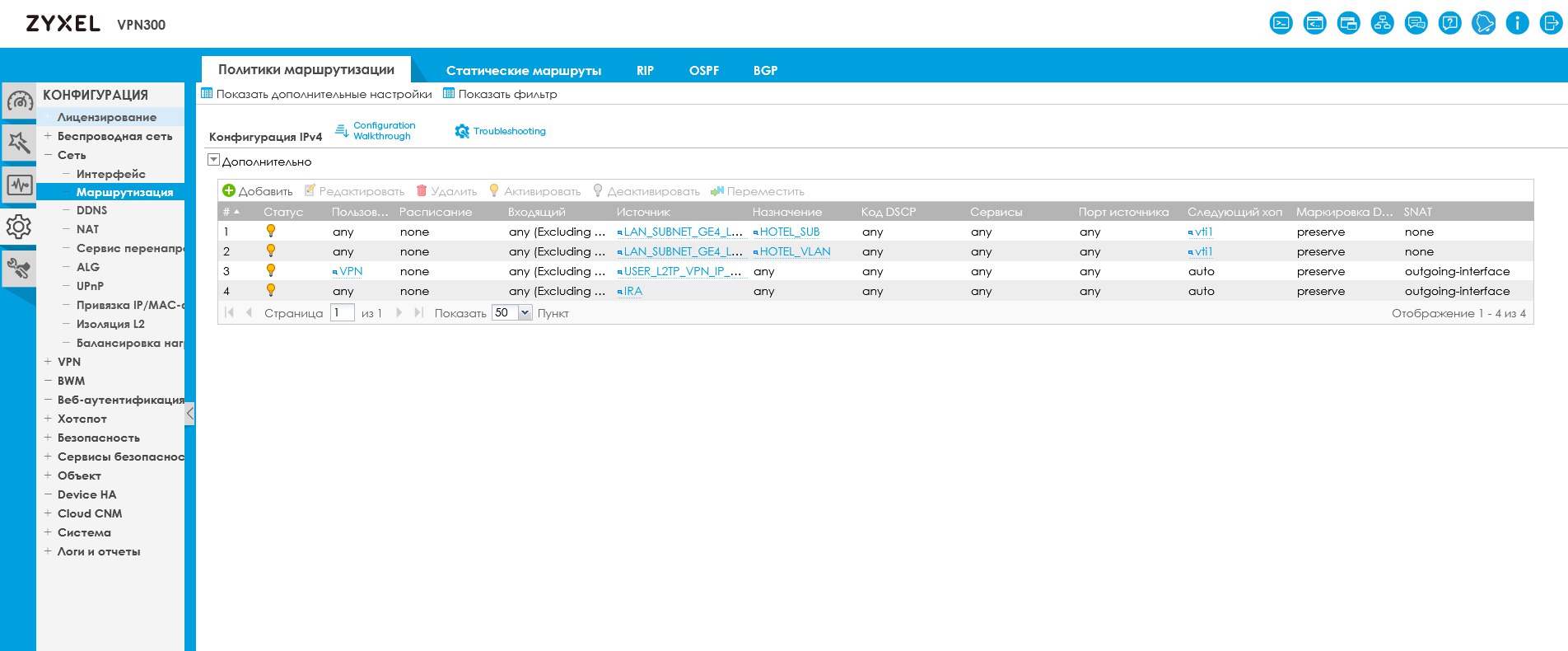The image size is (1568, 651).
Task: Expand the Хотспот tree node
Action: pyautogui.click(x=48, y=419)
